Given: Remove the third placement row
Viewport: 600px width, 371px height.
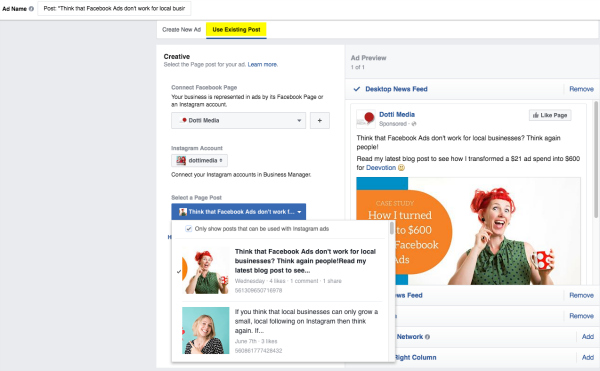Looking at the screenshot, I should point(581,316).
